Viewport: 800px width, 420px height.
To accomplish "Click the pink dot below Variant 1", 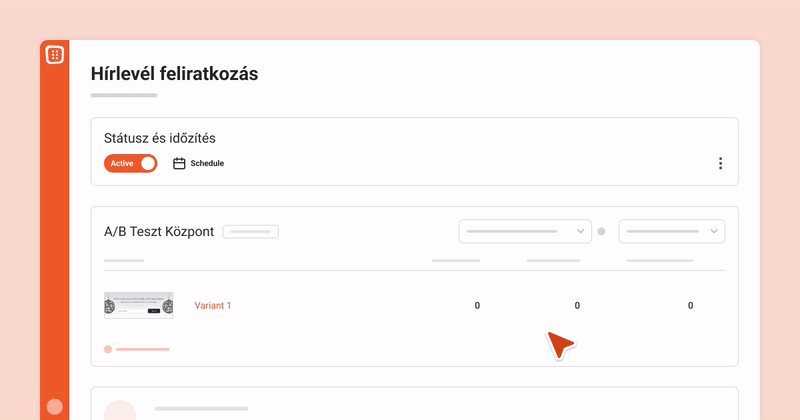I will click(x=108, y=349).
